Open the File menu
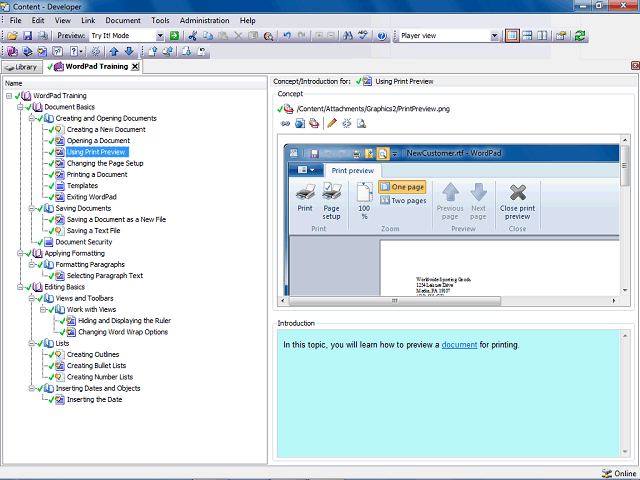Screen dimensions: 640x480 tap(16, 20)
